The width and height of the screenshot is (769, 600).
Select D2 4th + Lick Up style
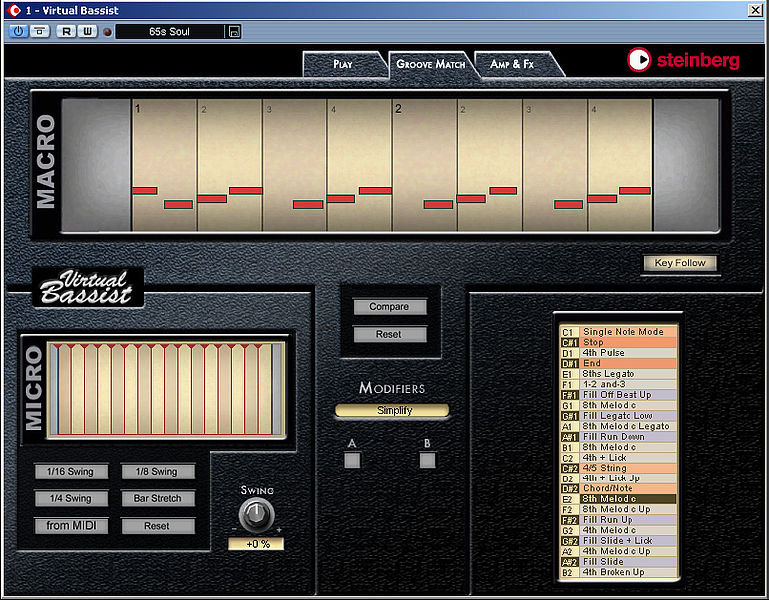click(x=618, y=478)
